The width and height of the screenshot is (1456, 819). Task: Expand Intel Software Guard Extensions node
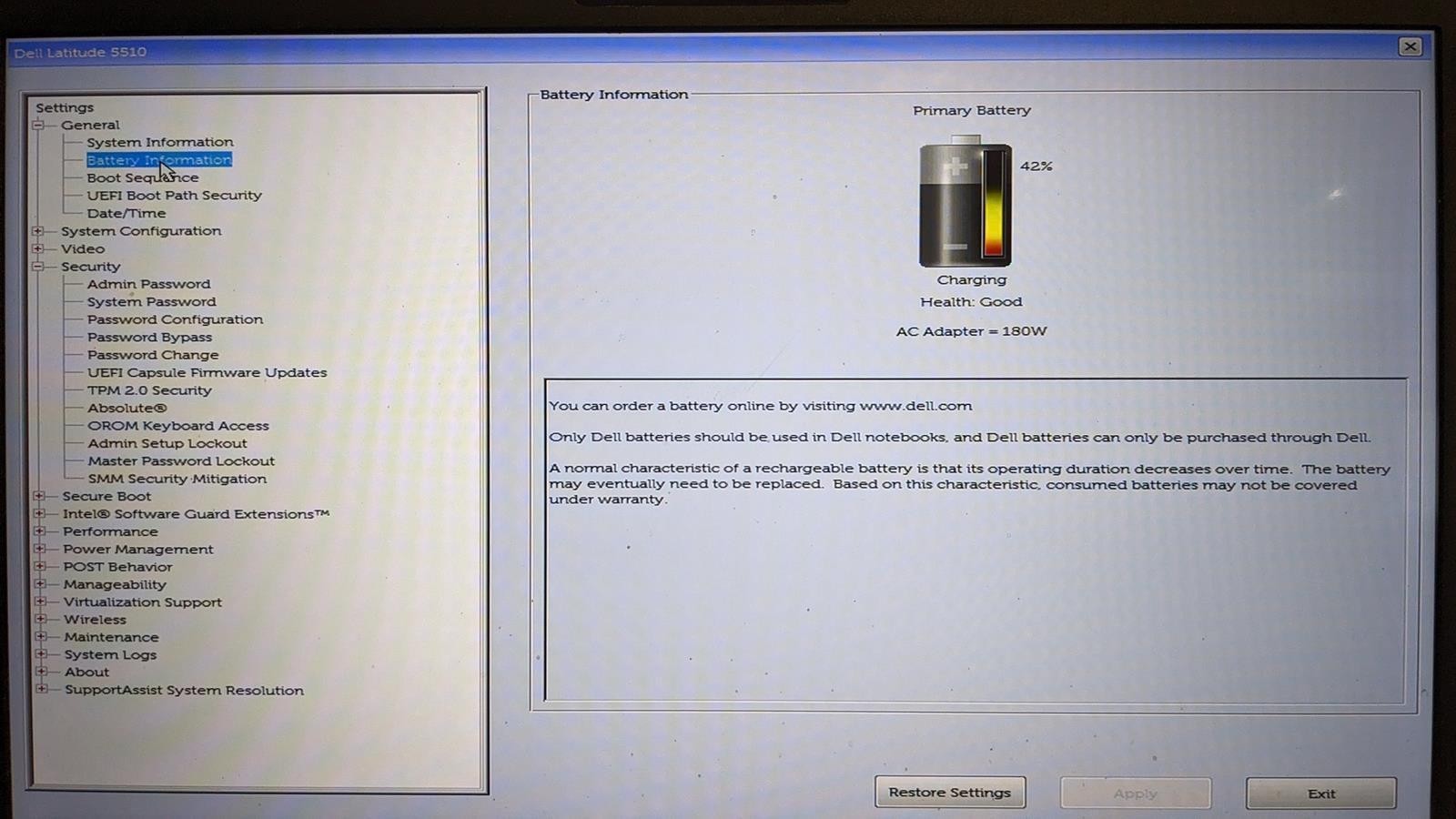(x=39, y=513)
